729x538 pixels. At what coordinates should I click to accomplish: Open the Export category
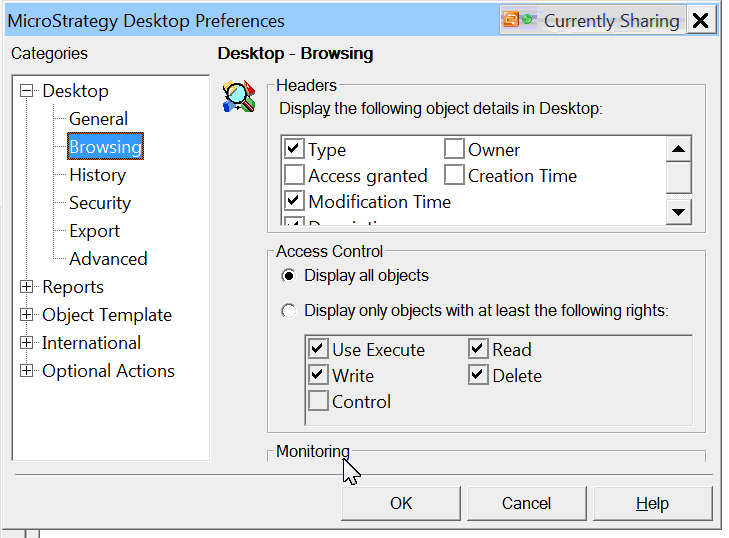click(94, 231)
